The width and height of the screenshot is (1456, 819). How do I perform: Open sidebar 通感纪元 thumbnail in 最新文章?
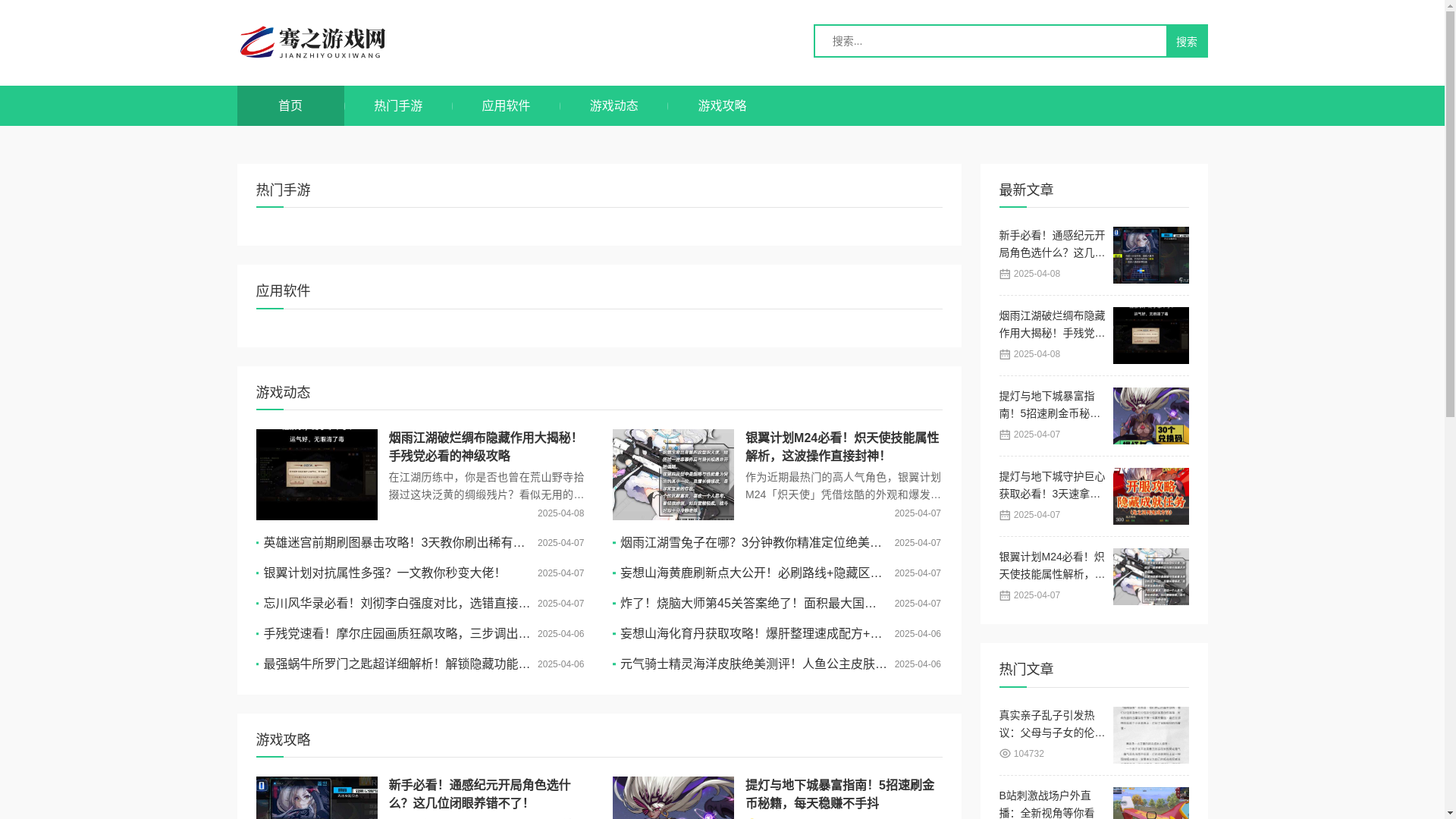coord(1150,255)
